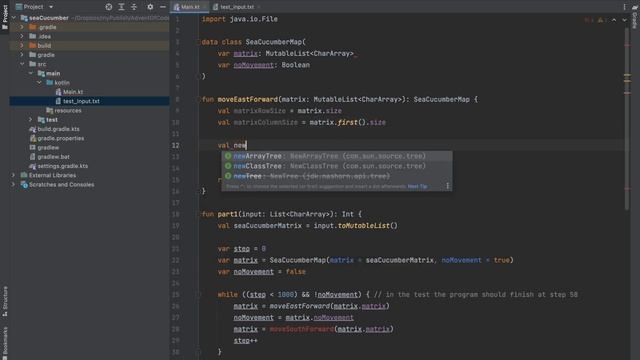Click the Next Tip link in completion popup
Screen dimensions: 640x360
[x=417, y=187]
